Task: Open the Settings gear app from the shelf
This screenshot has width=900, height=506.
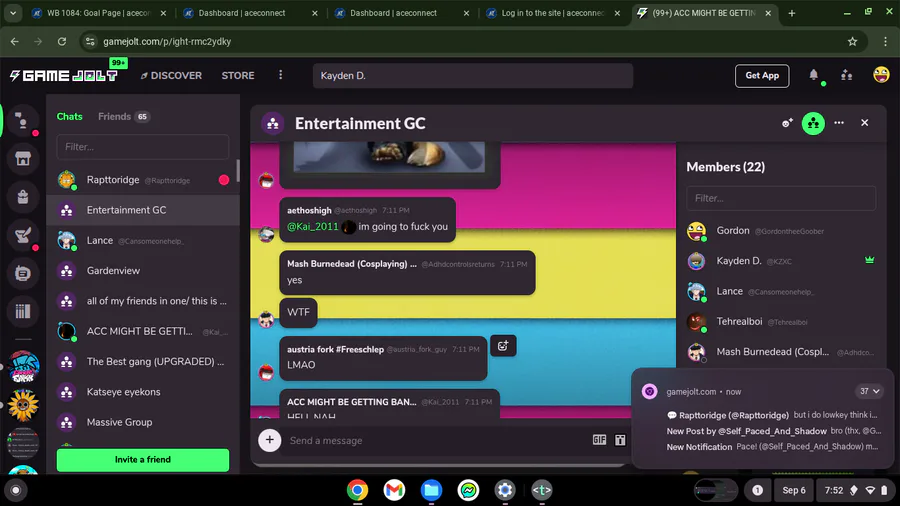Action: coord(505,490)
